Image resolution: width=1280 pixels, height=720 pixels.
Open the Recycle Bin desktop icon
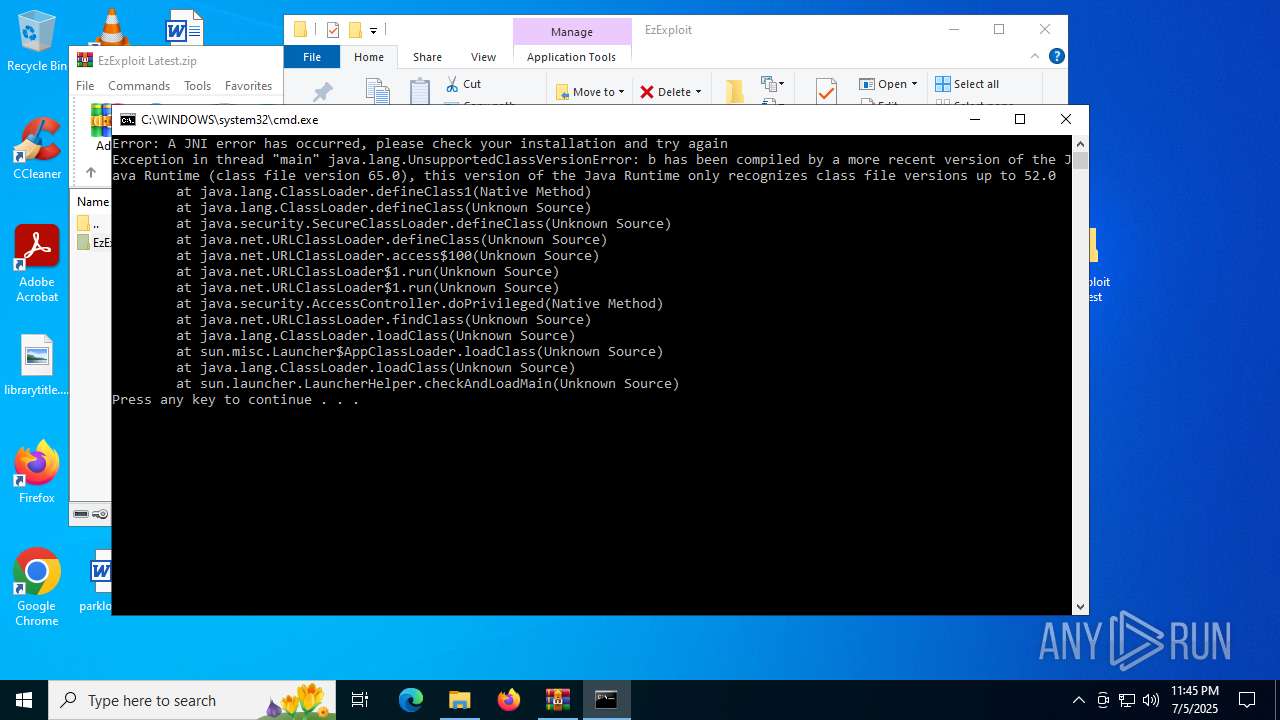(36, 40)
